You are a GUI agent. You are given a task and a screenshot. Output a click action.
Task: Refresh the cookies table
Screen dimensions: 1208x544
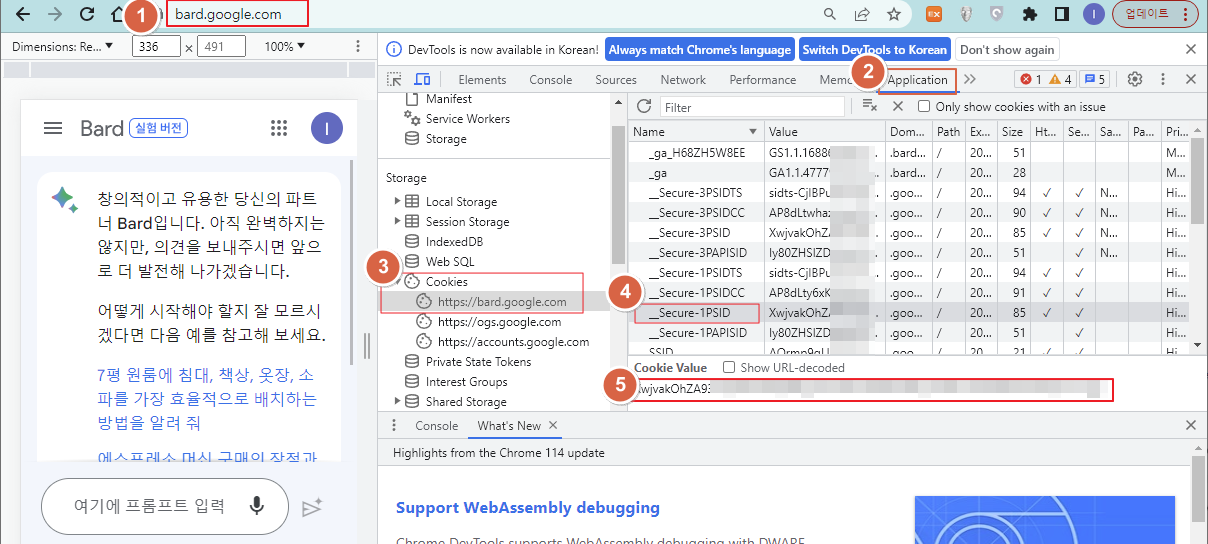pyautogui.click(x=644, y=106)
